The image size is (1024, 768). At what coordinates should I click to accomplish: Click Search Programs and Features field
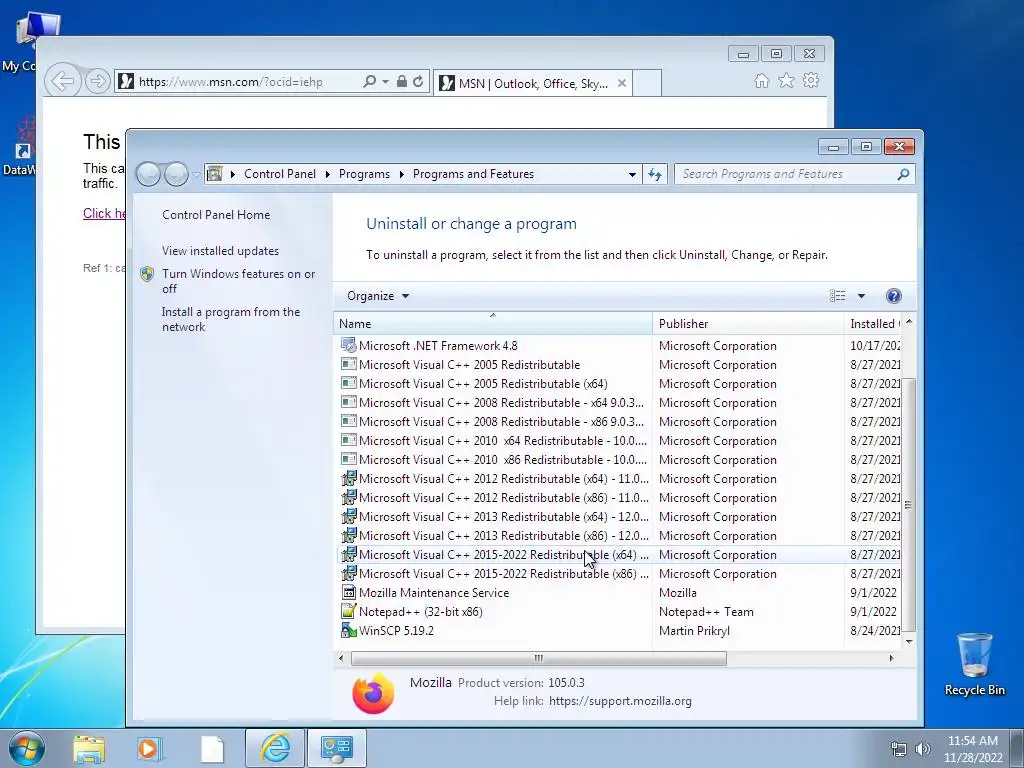(x=786, y=174)
